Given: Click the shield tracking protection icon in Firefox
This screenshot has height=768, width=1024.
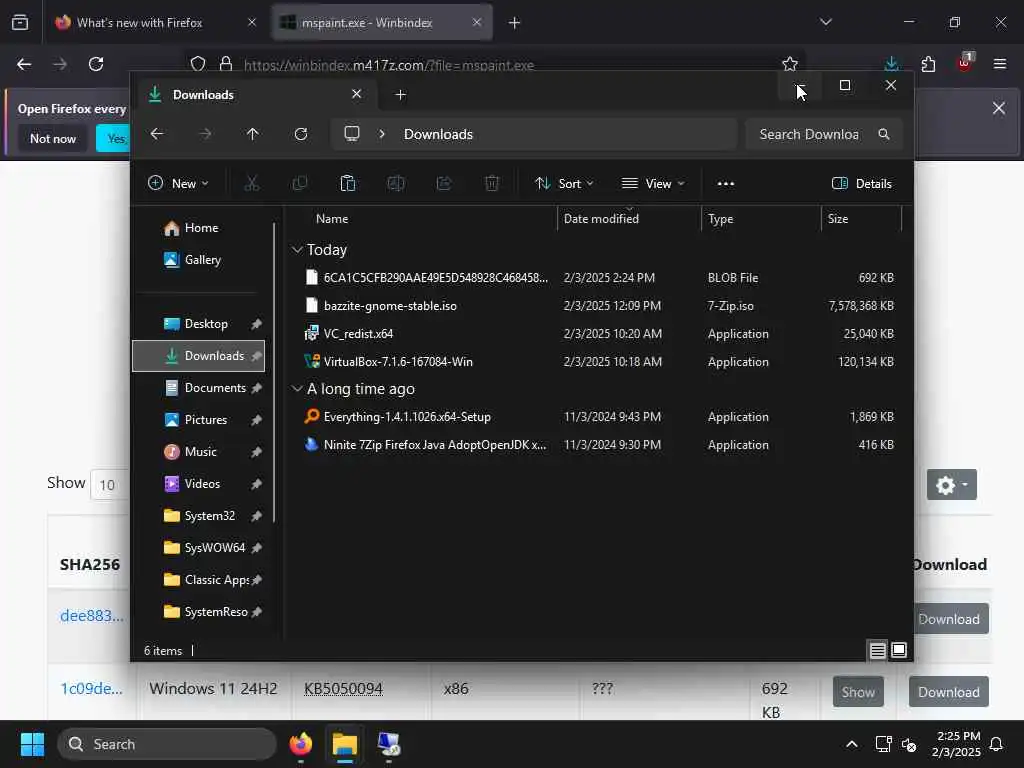Looking at the screenshot, I should pos(198,64).
